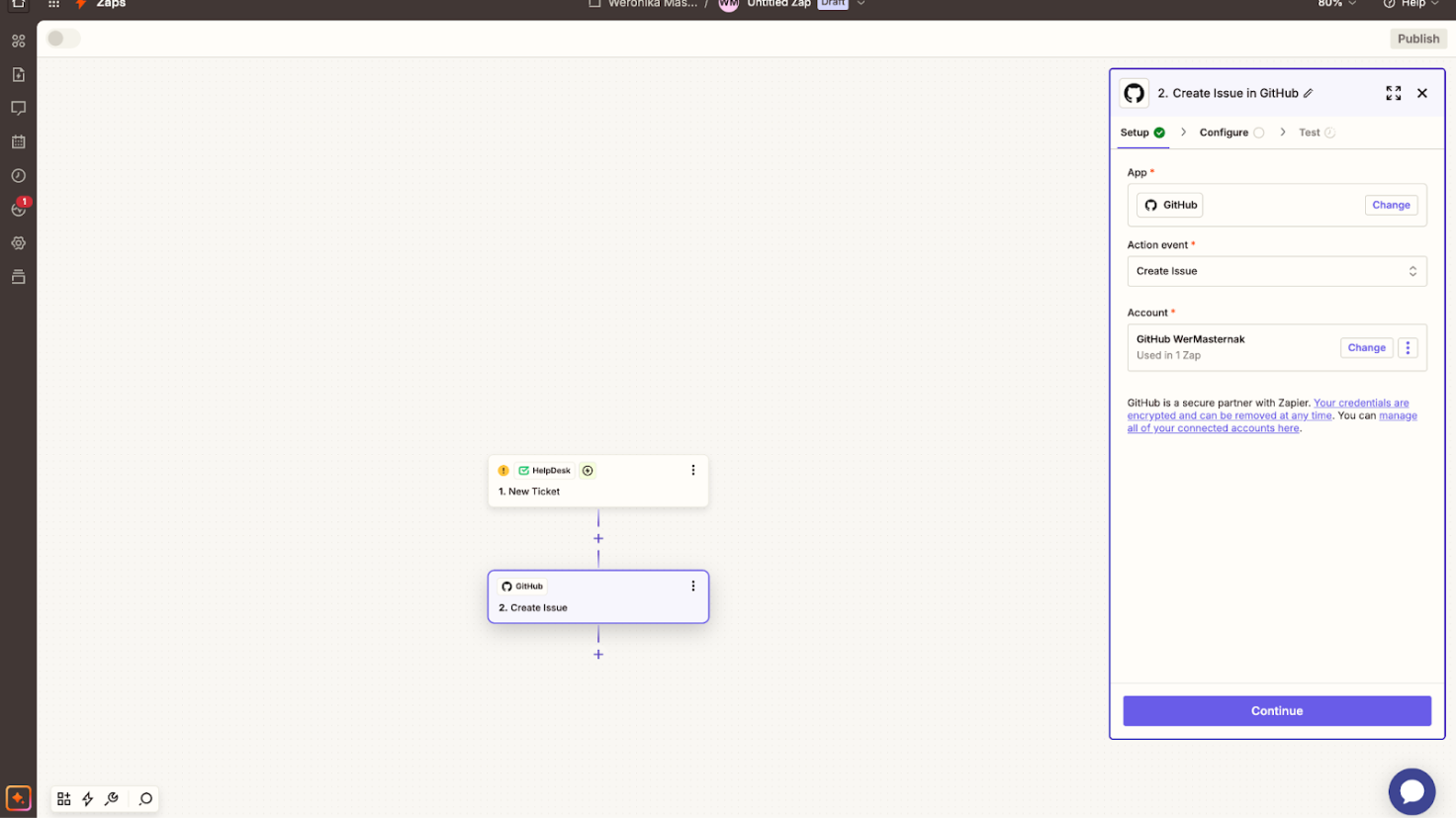Click the Continue button
This screenshot has width=1456, height=818.
pos(1276,710)
